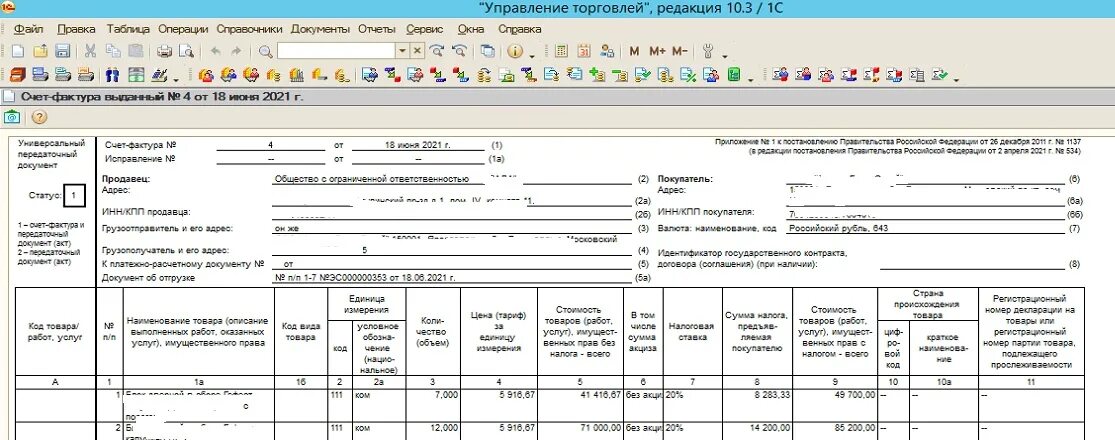This screenshot has width=1115, height=440.
Task: Open the Отчеты menu
Action: tap(376, 29)
